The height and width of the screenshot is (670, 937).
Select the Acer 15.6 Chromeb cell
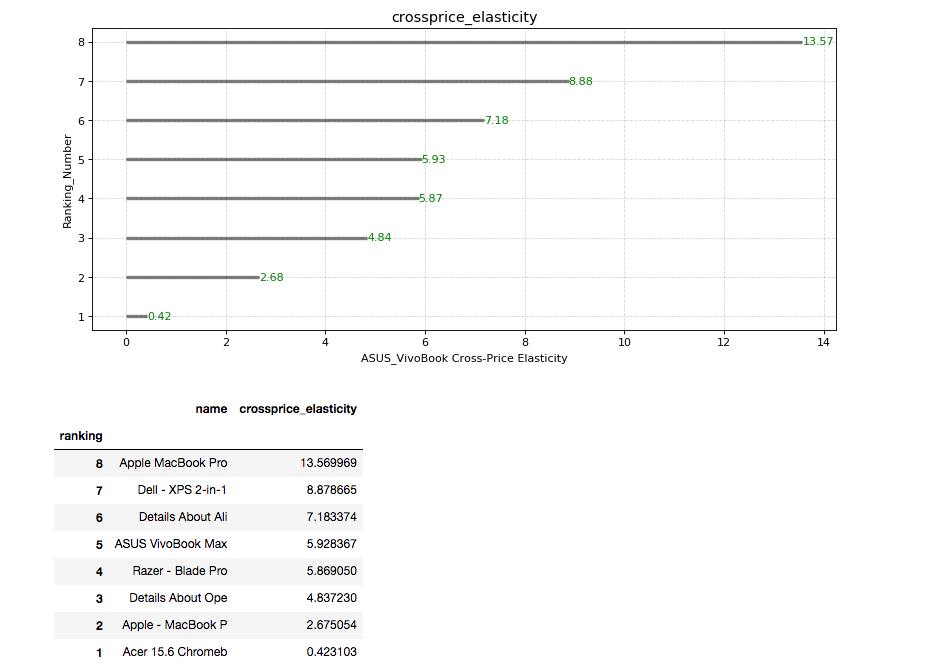pos(175,651)
